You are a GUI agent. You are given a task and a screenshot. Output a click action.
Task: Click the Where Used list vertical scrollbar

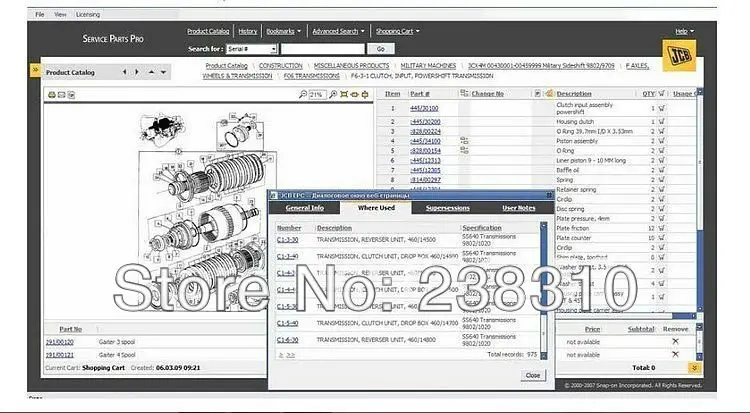[543, 290]
